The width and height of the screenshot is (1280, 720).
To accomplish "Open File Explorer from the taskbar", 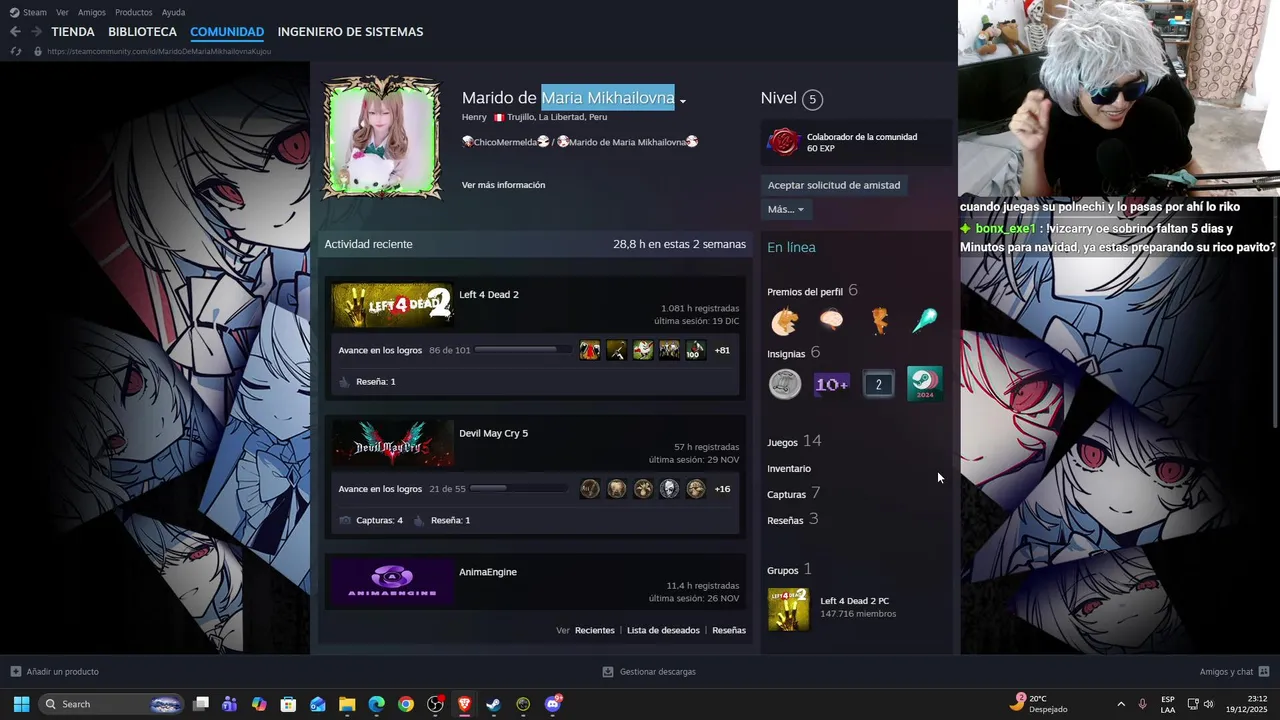I will [x=347, y=704].
